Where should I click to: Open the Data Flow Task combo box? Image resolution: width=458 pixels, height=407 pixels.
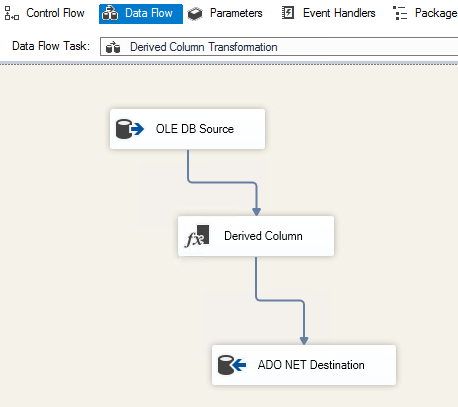pyautogui.click(x=279, y=47)
